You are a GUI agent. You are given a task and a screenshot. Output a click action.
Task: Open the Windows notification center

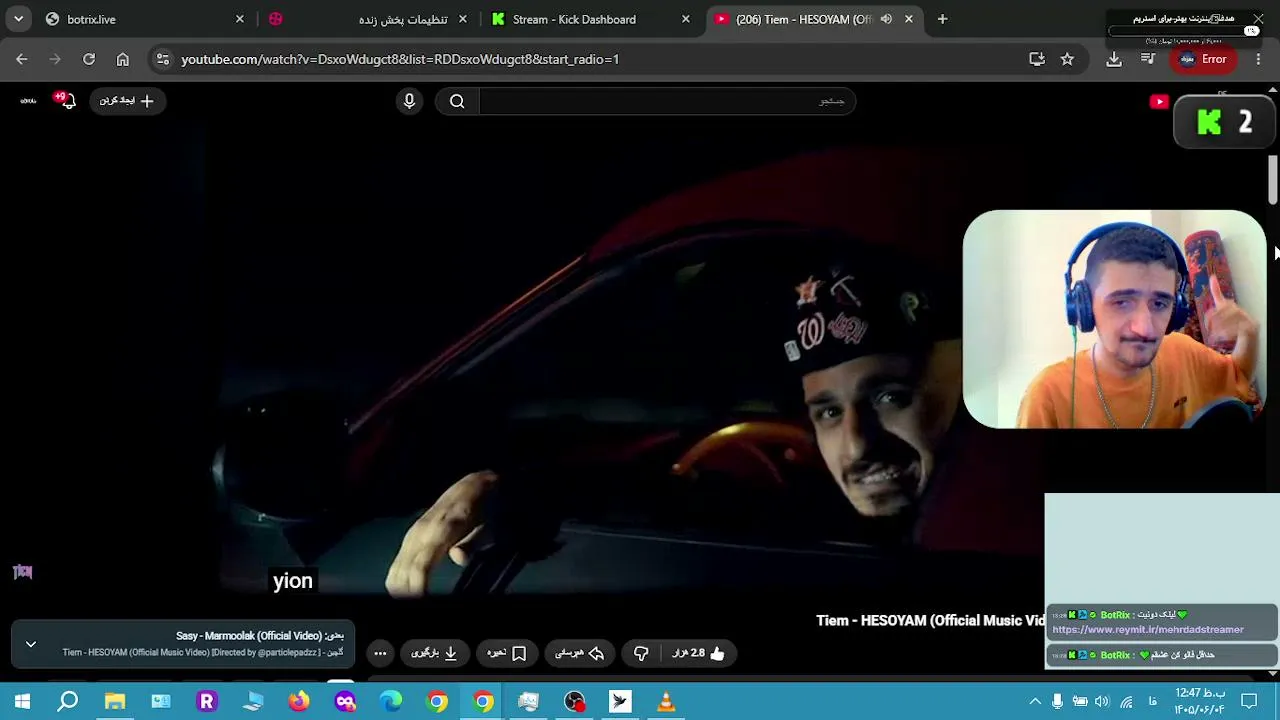1247,701
